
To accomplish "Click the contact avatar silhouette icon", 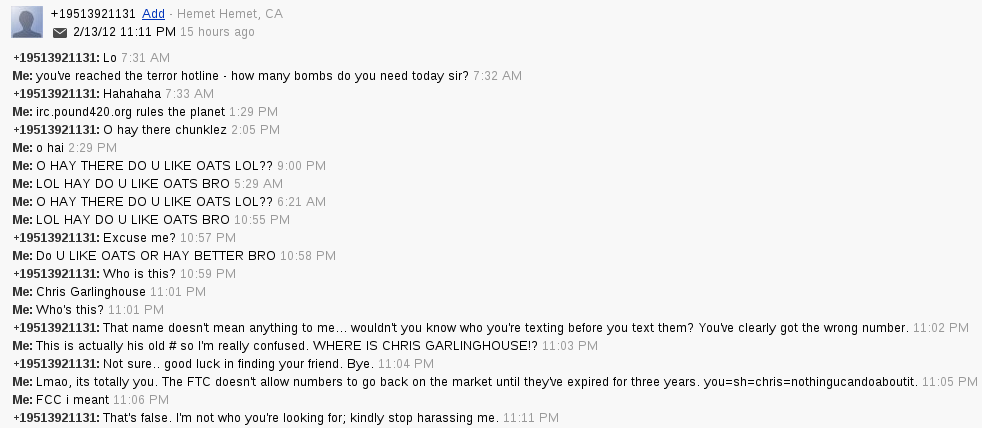I will [26, 22].
